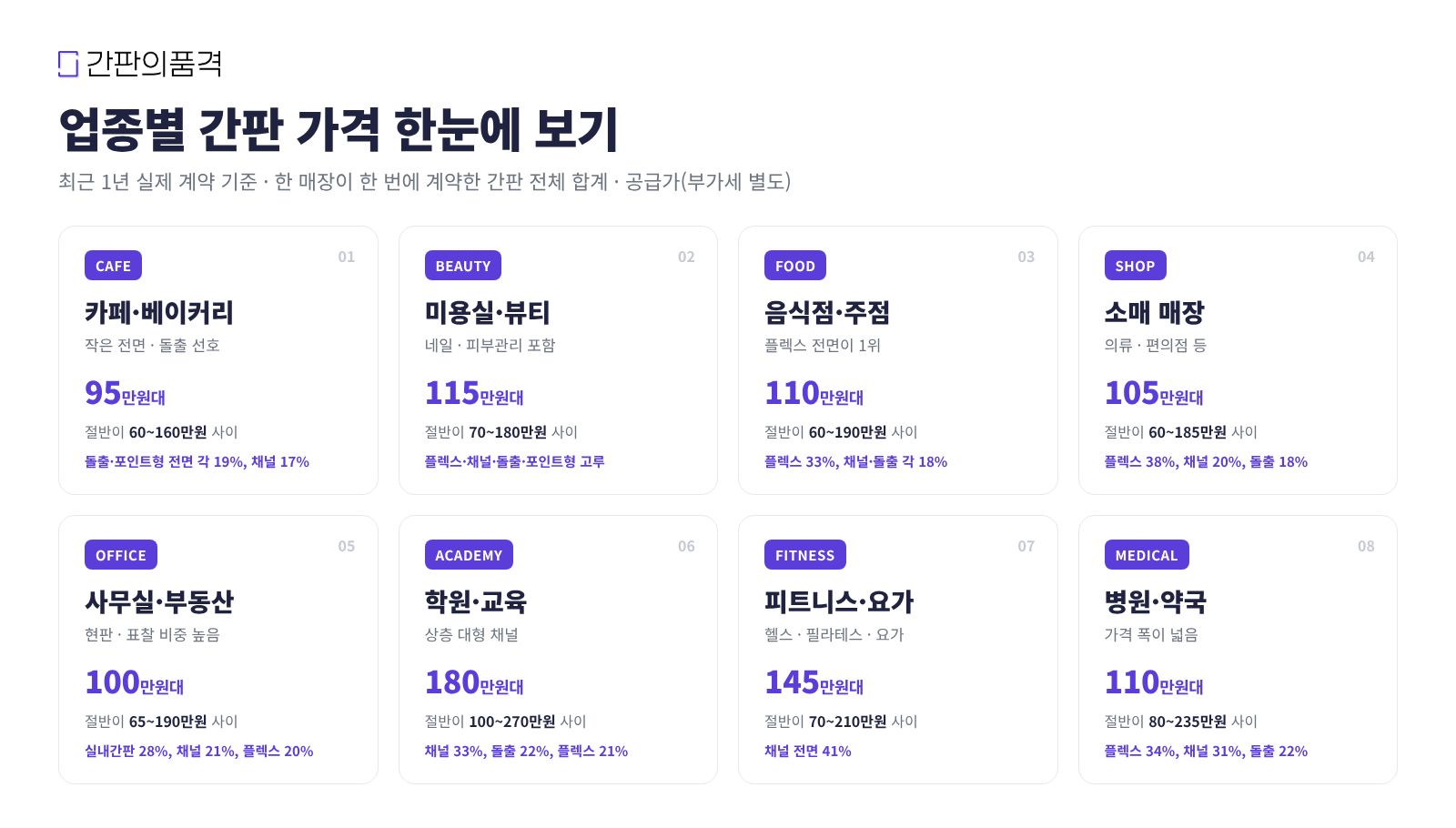Click the MEDICAL category badge
This screenshot has width=1456, height=828.
click(x=1147, y=555)
